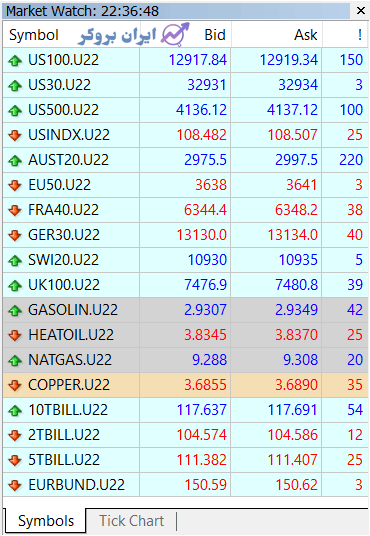Select the GER30.U22 symbol name

click(64, 234)
